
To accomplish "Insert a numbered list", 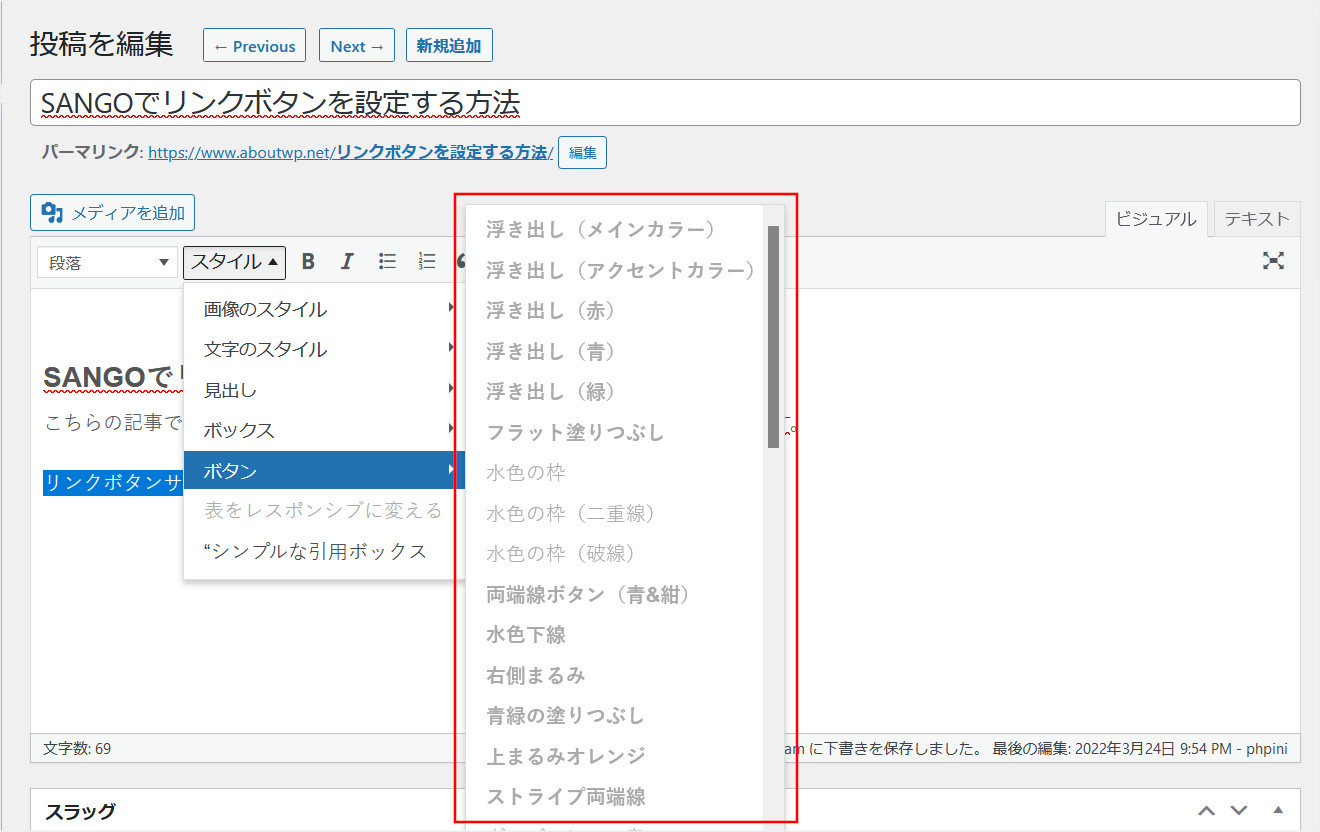I will point(427,262).
